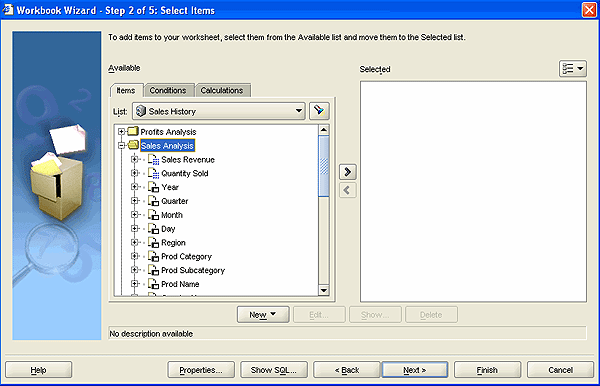The width and height of the screenshot is (600, 386).
Task: Switch to the Calculations tab
Action: (x=222, y=90)
